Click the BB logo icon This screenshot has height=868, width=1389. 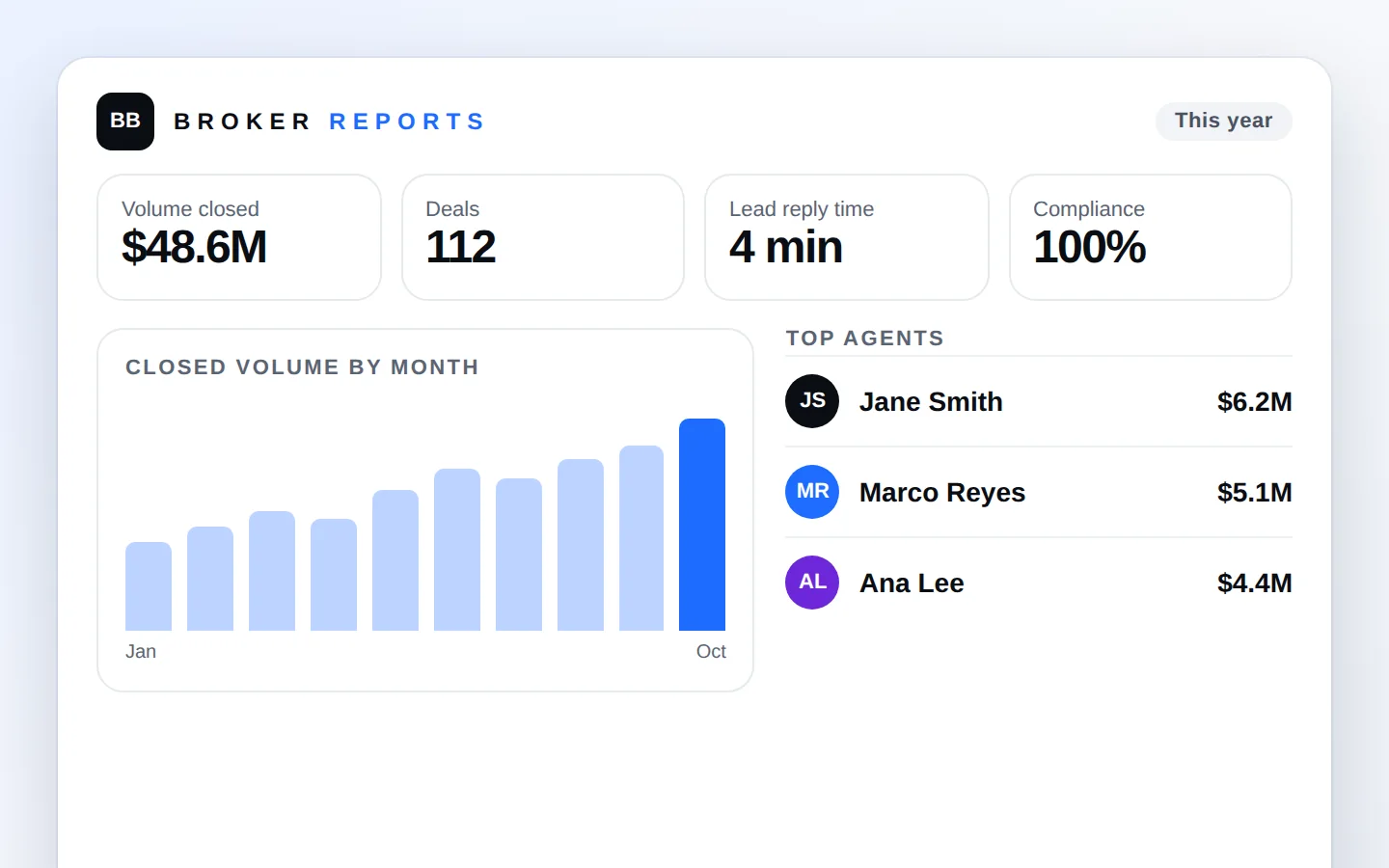click(x=125, y=122)
